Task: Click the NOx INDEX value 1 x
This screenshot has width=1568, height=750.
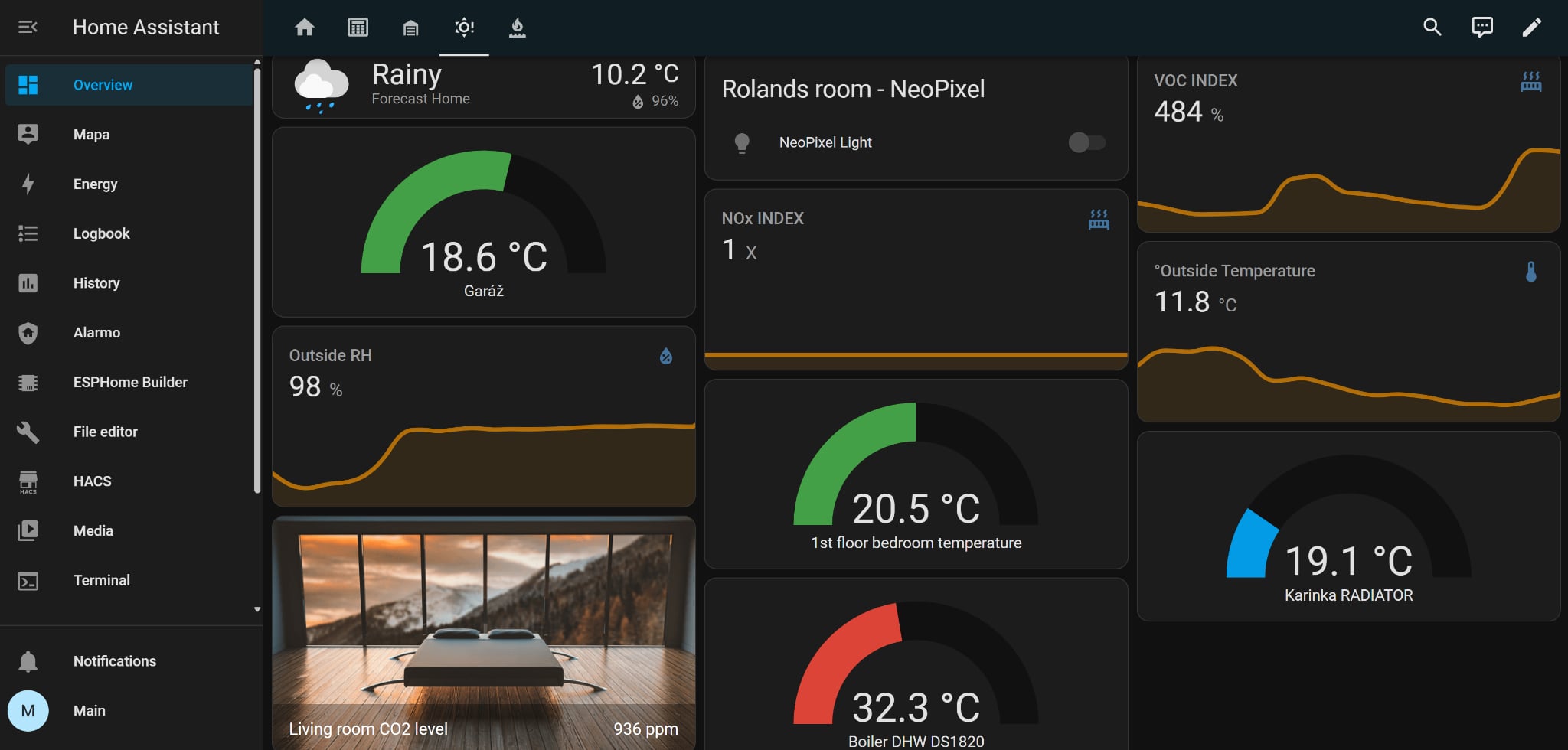Action: [x=739, y=250]
